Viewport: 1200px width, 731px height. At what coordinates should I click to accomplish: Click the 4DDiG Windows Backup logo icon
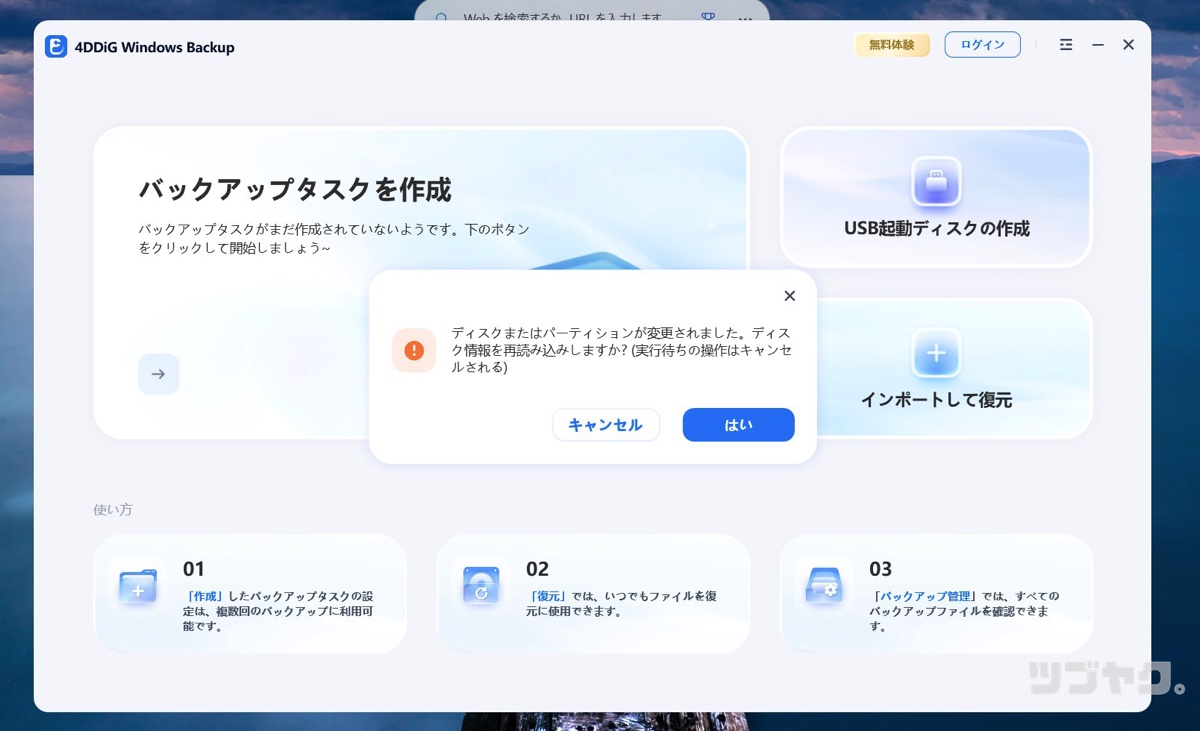(55, 46)
